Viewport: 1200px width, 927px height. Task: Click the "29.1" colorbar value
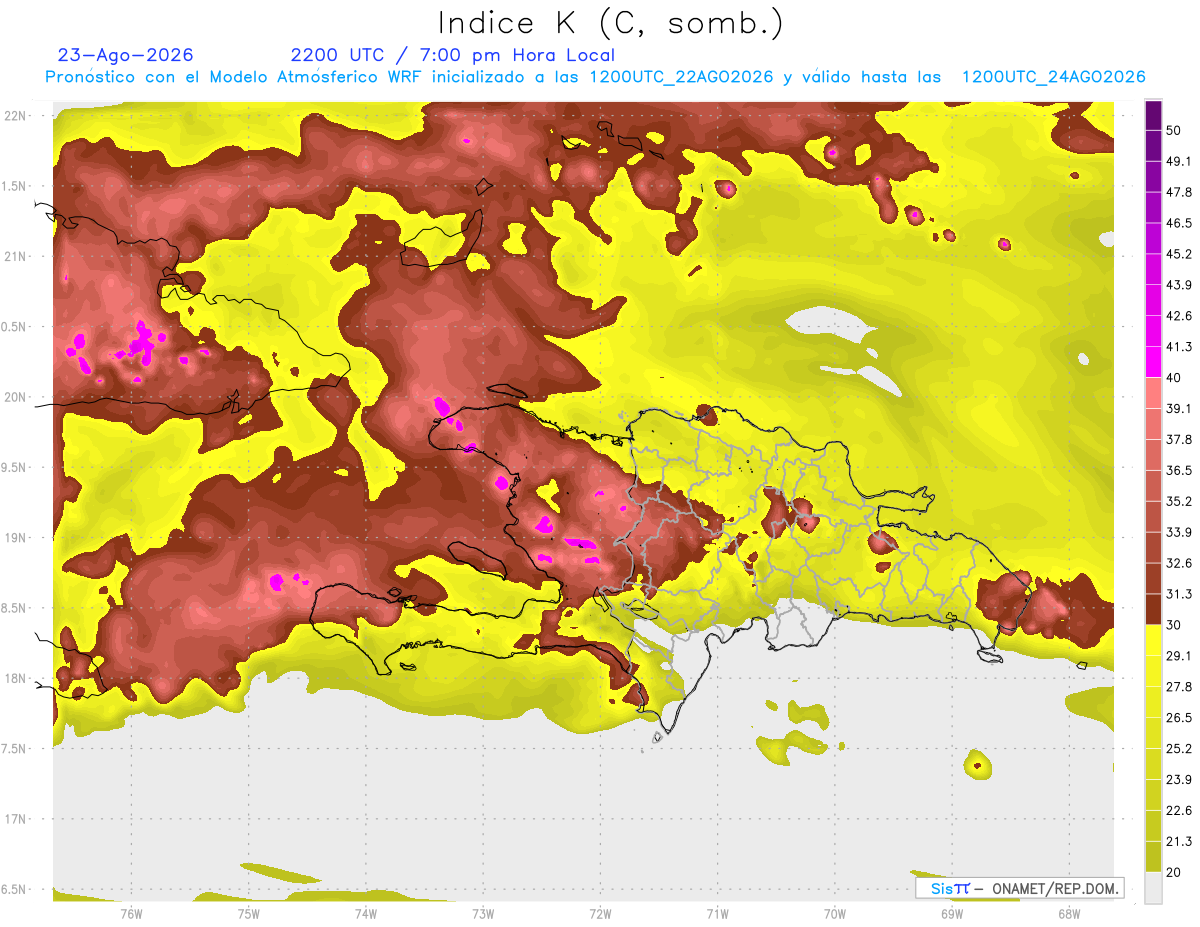[x=1178, y=656]
